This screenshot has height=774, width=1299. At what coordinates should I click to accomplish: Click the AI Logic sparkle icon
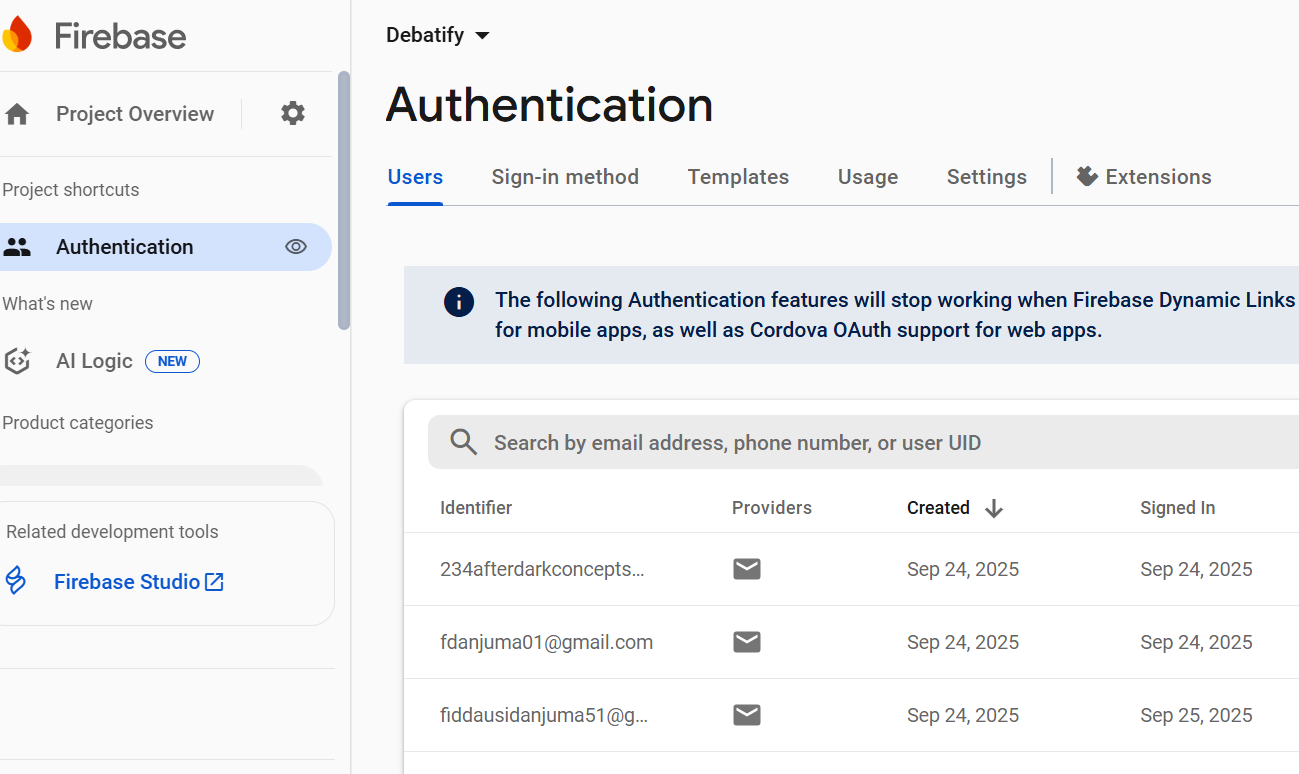coord(17,361)
